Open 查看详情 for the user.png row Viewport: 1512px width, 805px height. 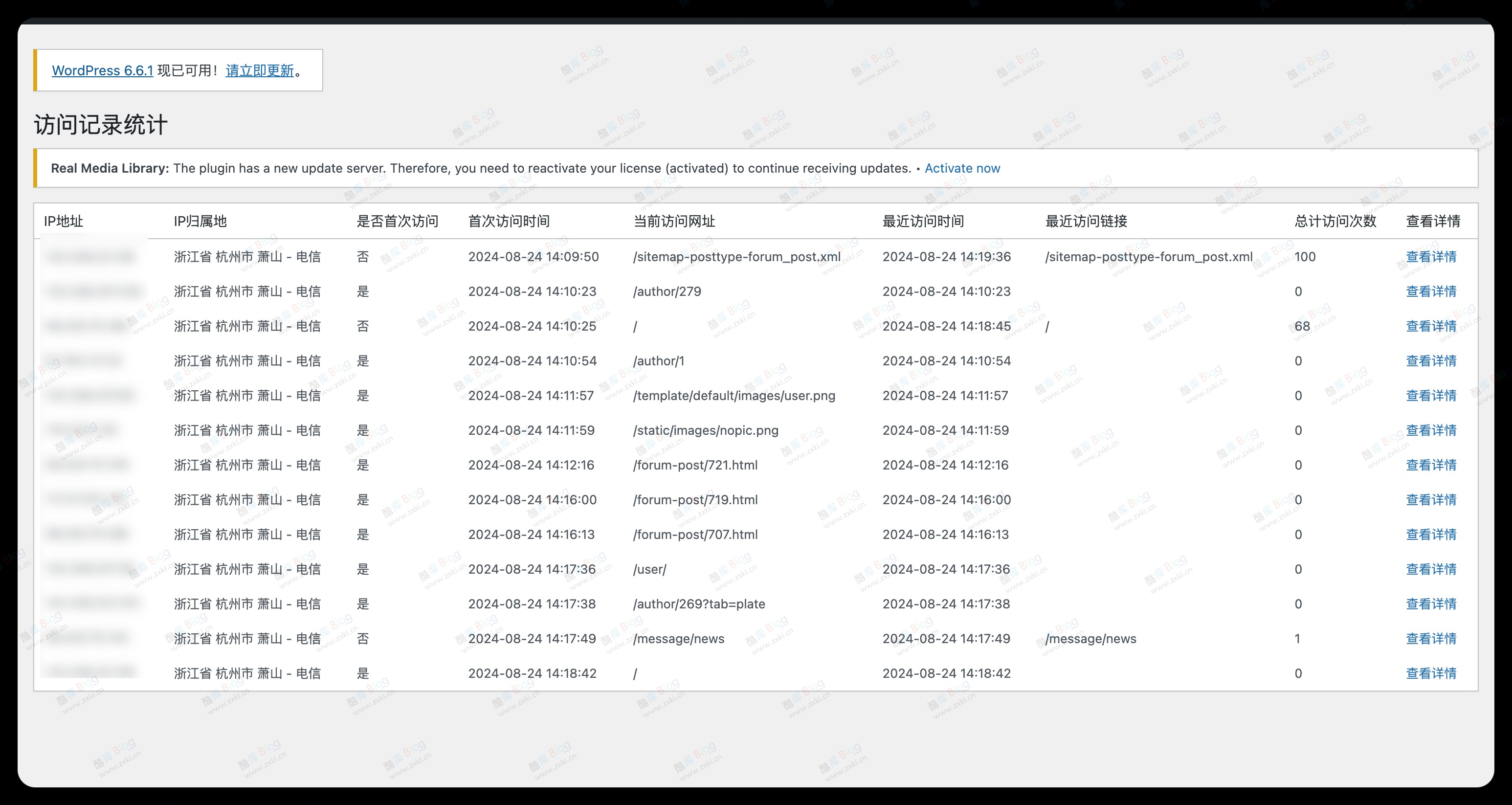coord(1431,395)
